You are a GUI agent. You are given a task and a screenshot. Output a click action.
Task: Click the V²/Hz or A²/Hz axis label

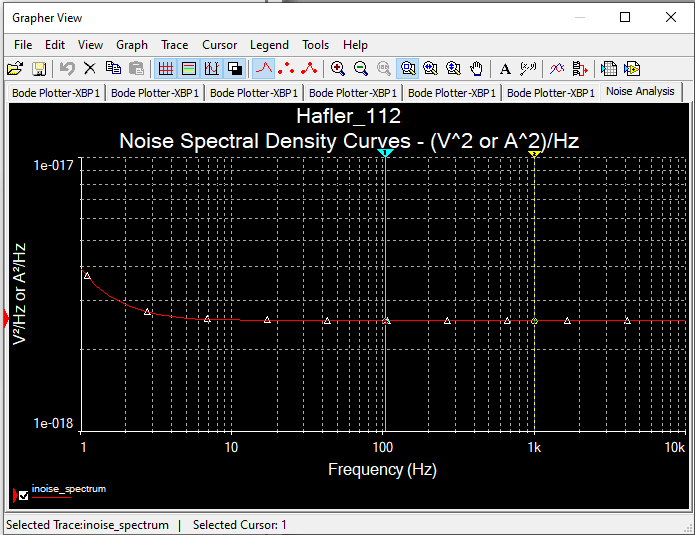[20, 294]
